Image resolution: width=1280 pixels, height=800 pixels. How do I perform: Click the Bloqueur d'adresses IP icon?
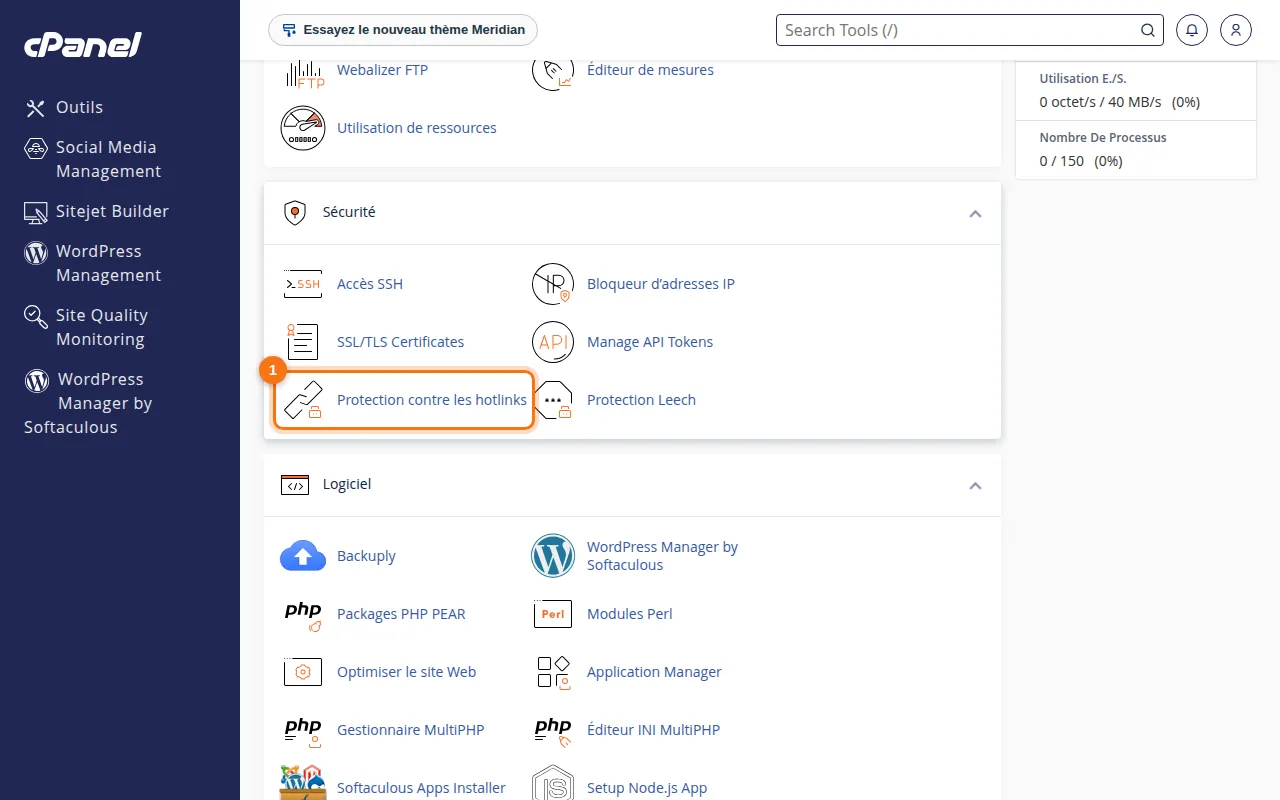tap(553, 284)
